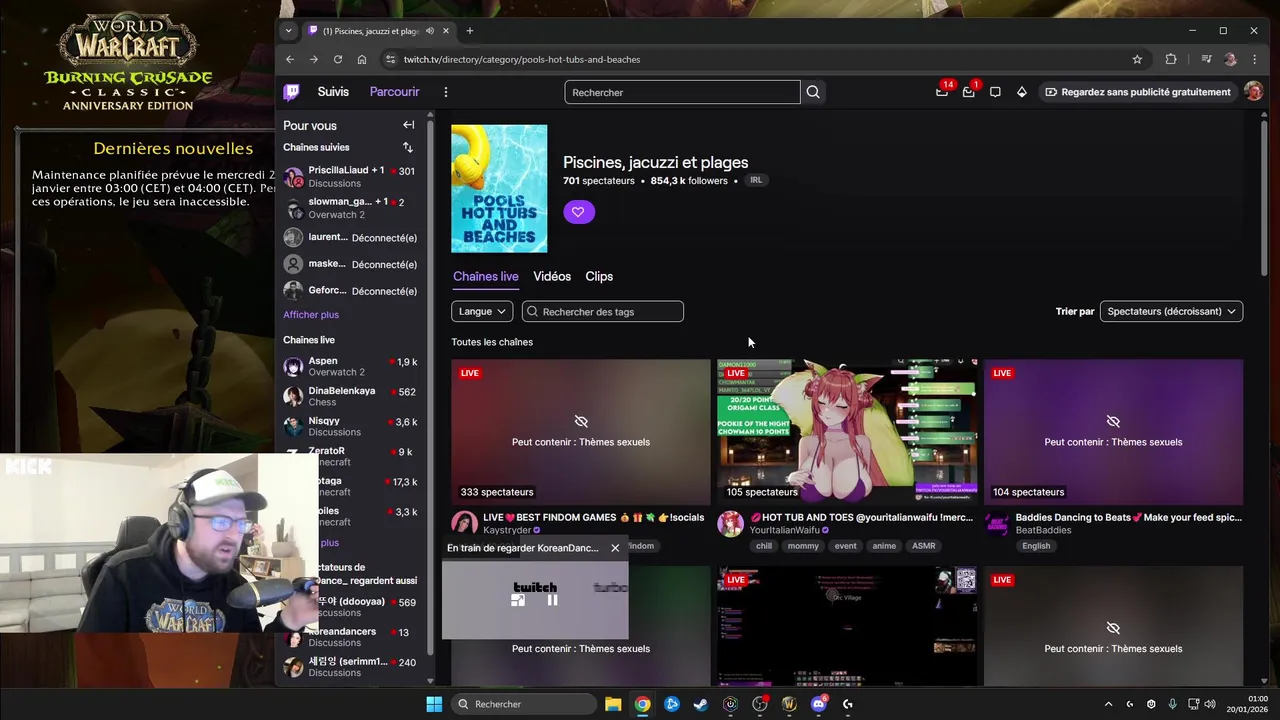This screenshot has height=720, width=1280.
Task: Bookmark this page with the star icon
Action: 1137,59
